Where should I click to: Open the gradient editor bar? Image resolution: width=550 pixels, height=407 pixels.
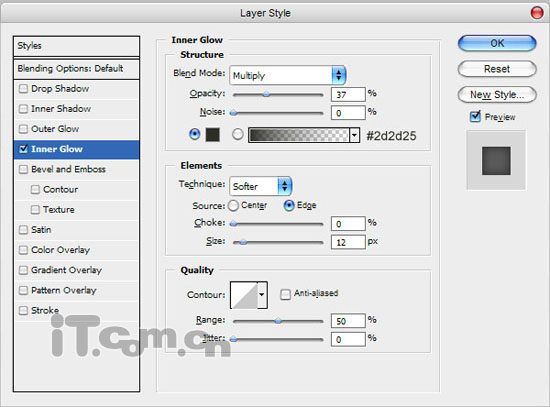coord(299,135)
